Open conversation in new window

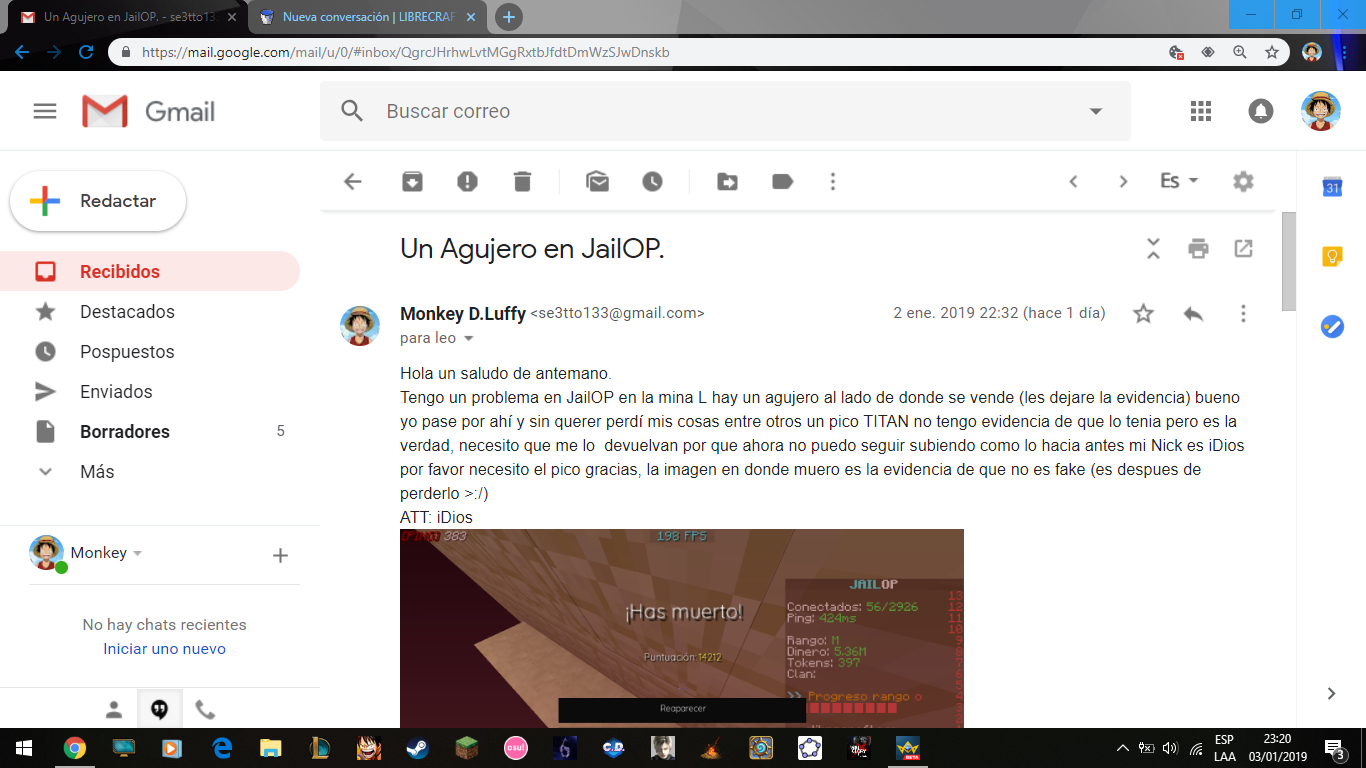[1243, 249]
